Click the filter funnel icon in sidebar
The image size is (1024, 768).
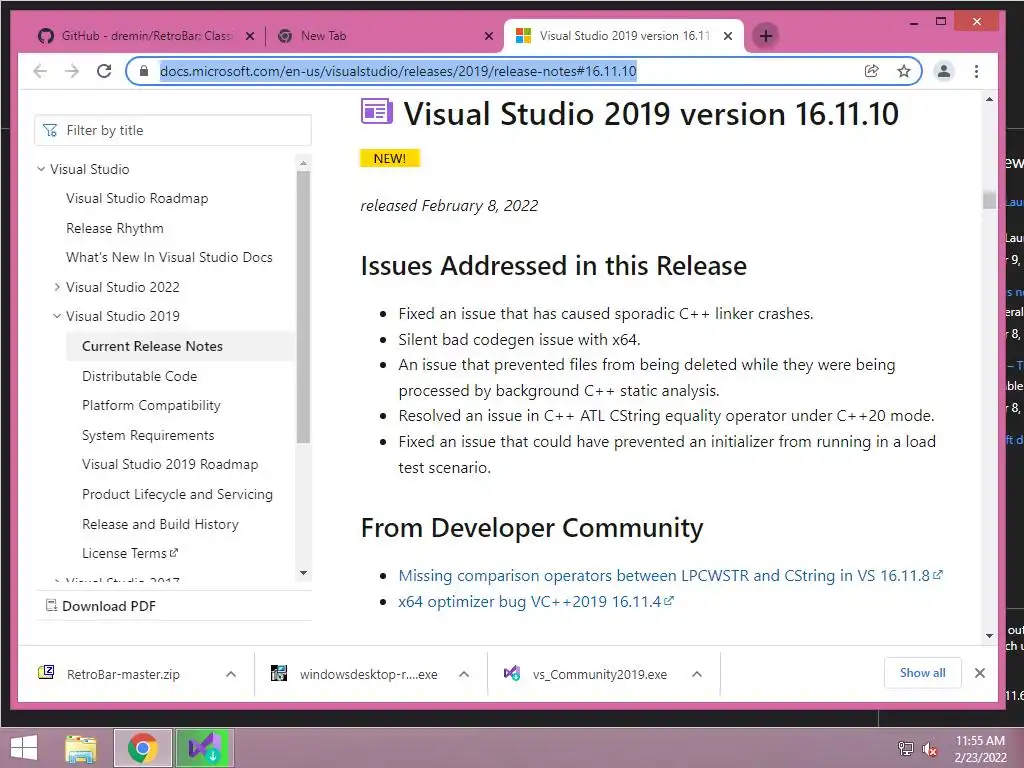(x=50, y=131)
